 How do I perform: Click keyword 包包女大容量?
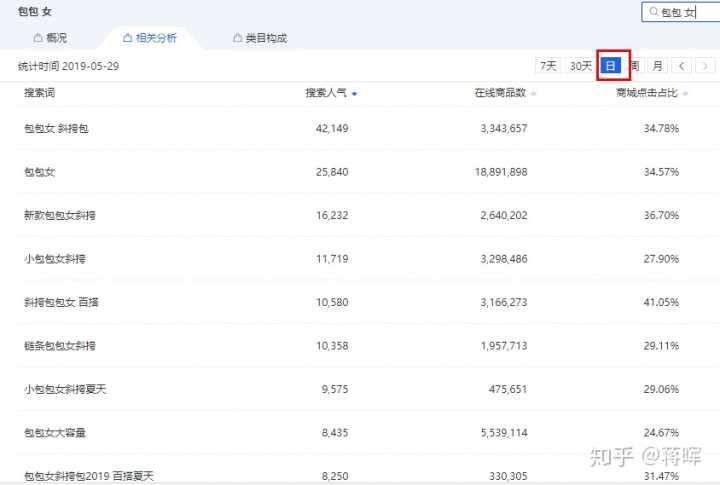[x=55, y=432]
